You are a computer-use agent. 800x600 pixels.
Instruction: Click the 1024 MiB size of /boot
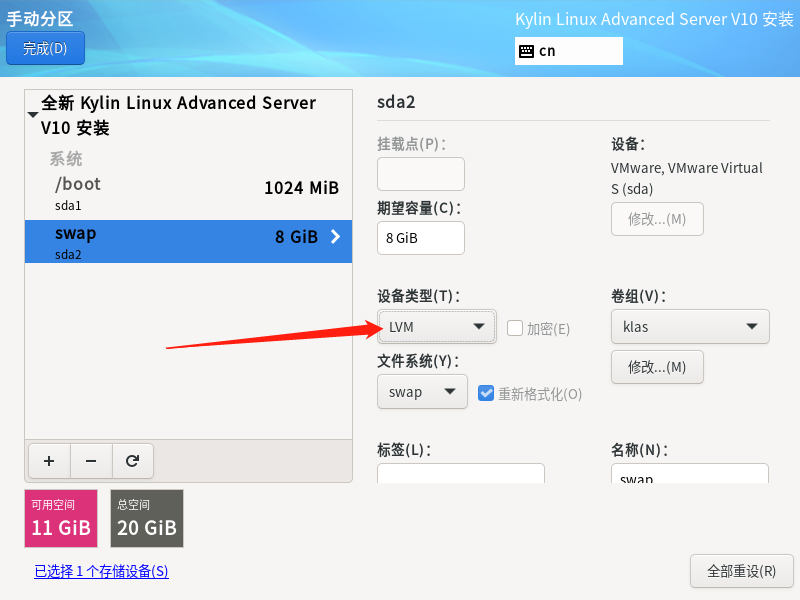coord(302,188)
